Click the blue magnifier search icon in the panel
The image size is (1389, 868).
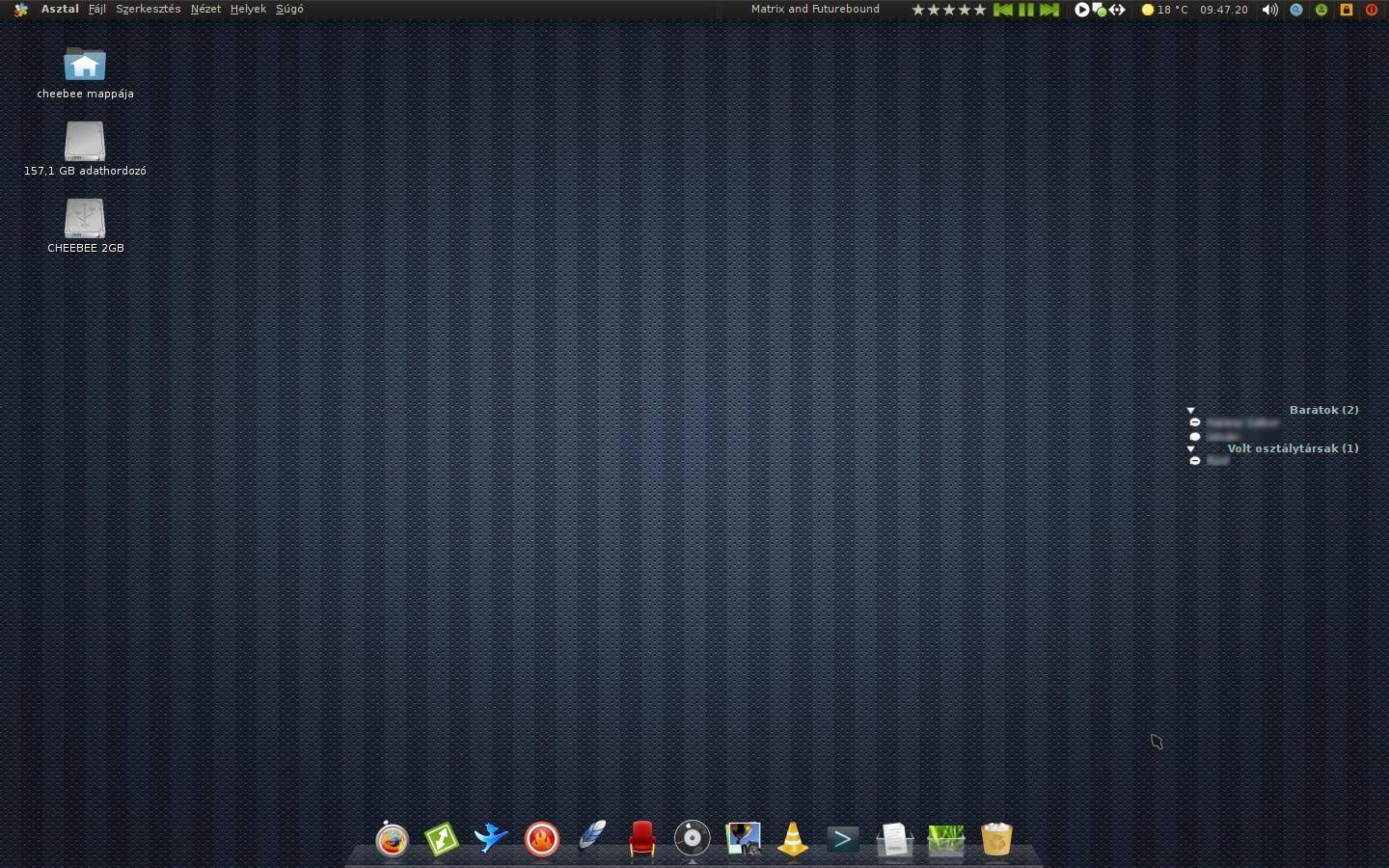tap(1296, 10)
